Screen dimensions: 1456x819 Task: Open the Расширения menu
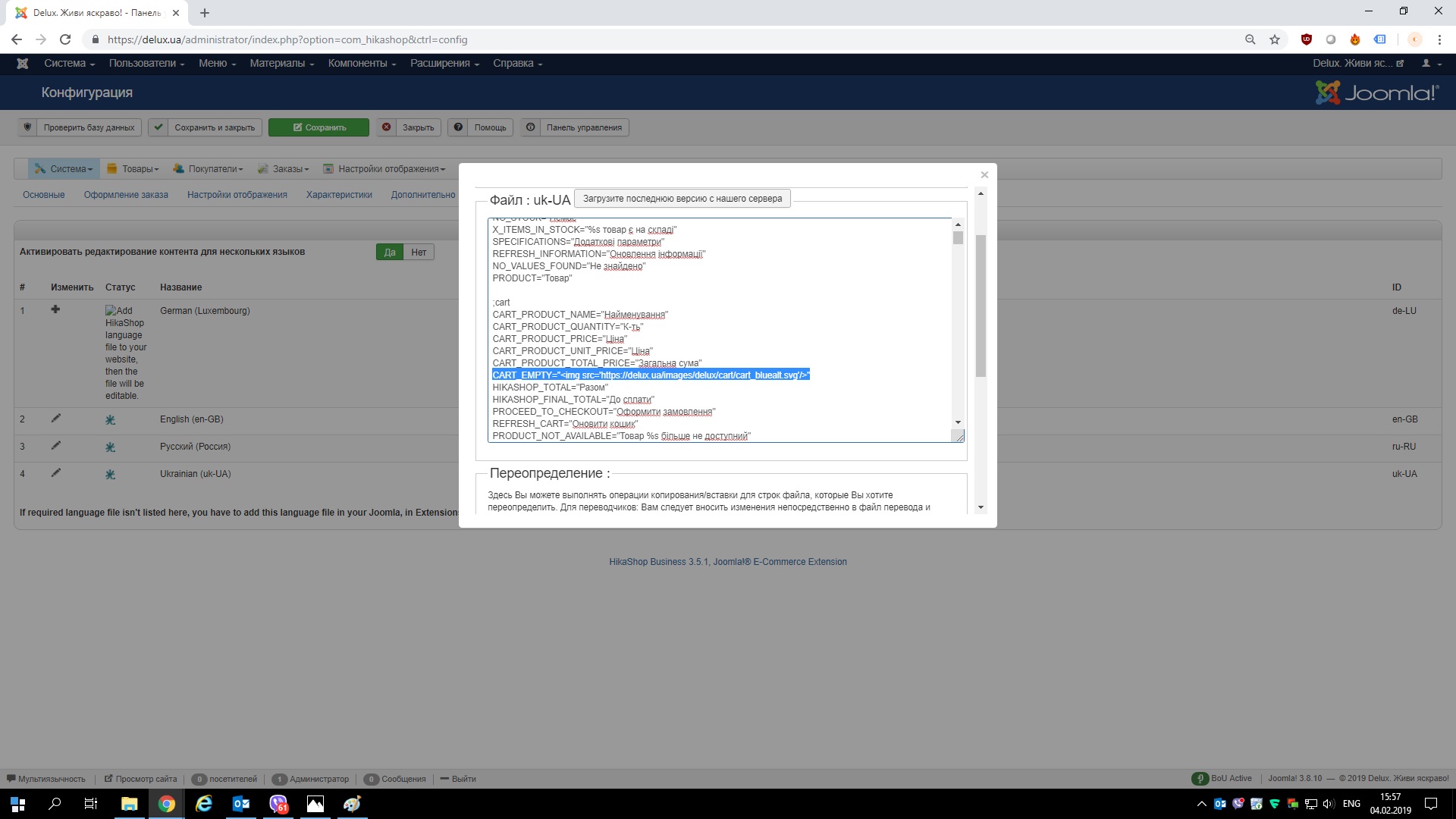click(x=444, y=64)
